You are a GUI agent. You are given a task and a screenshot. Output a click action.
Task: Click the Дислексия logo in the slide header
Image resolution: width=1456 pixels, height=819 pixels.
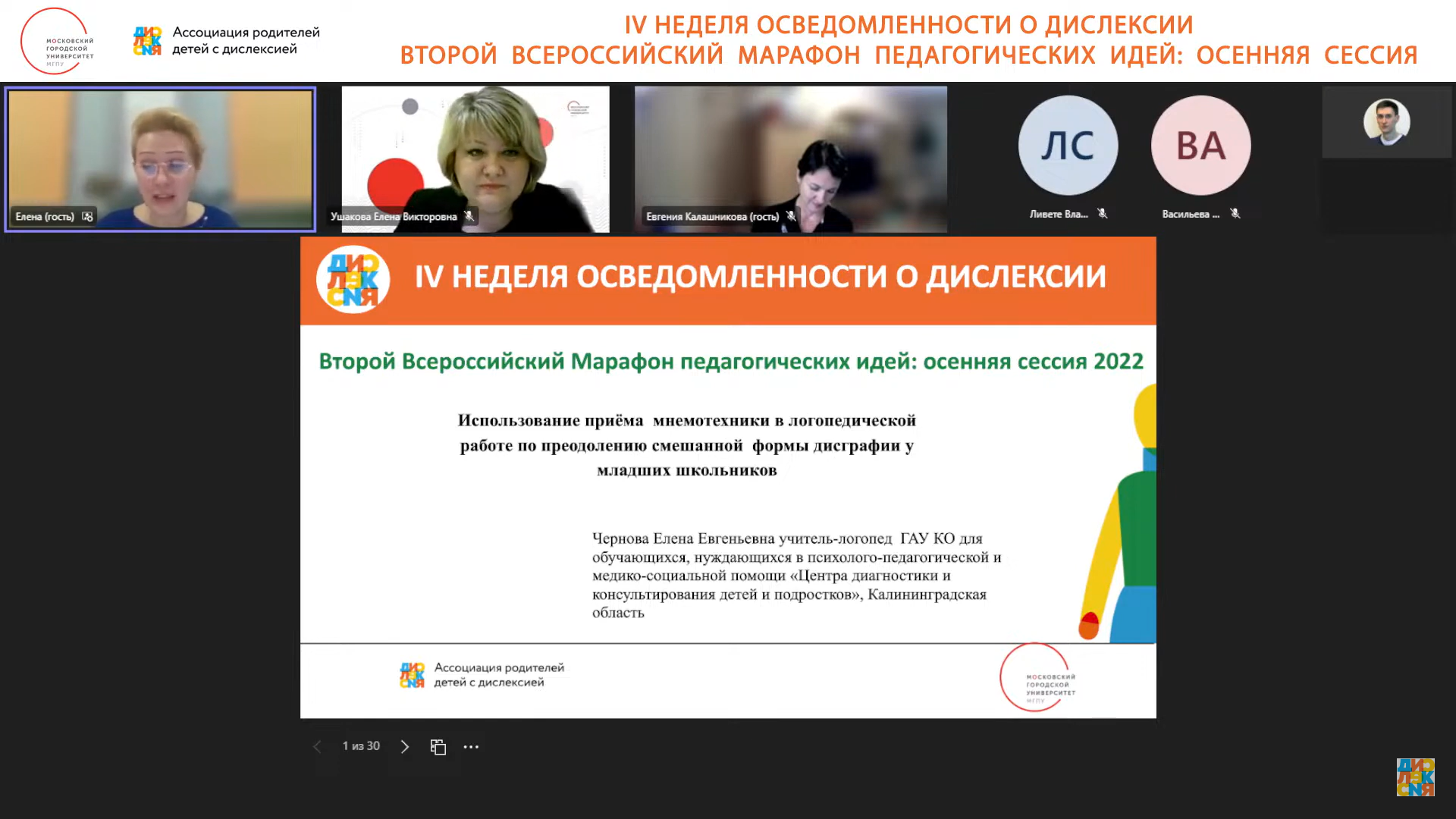coord(353,280)
